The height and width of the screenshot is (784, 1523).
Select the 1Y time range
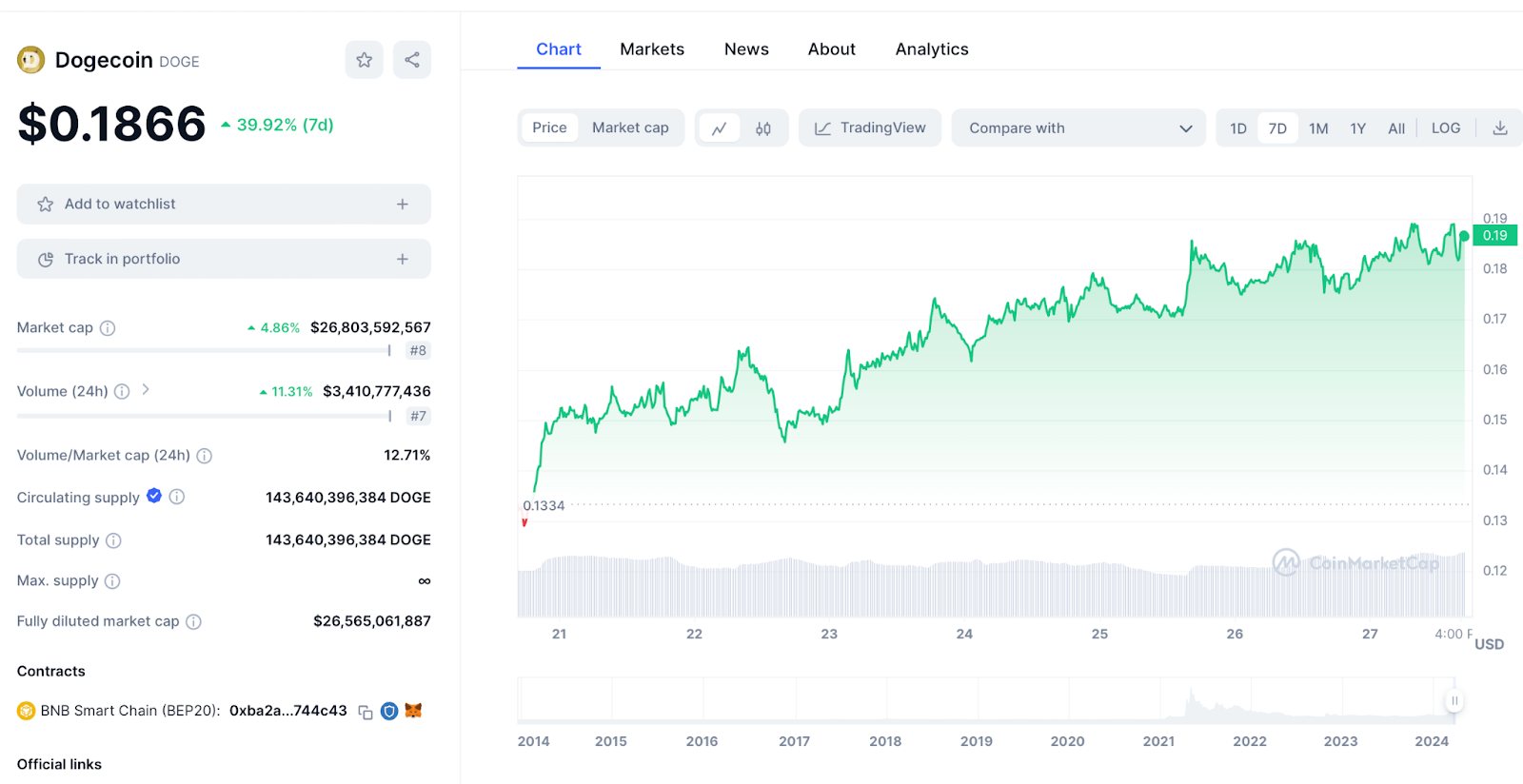pos(1358,128)
